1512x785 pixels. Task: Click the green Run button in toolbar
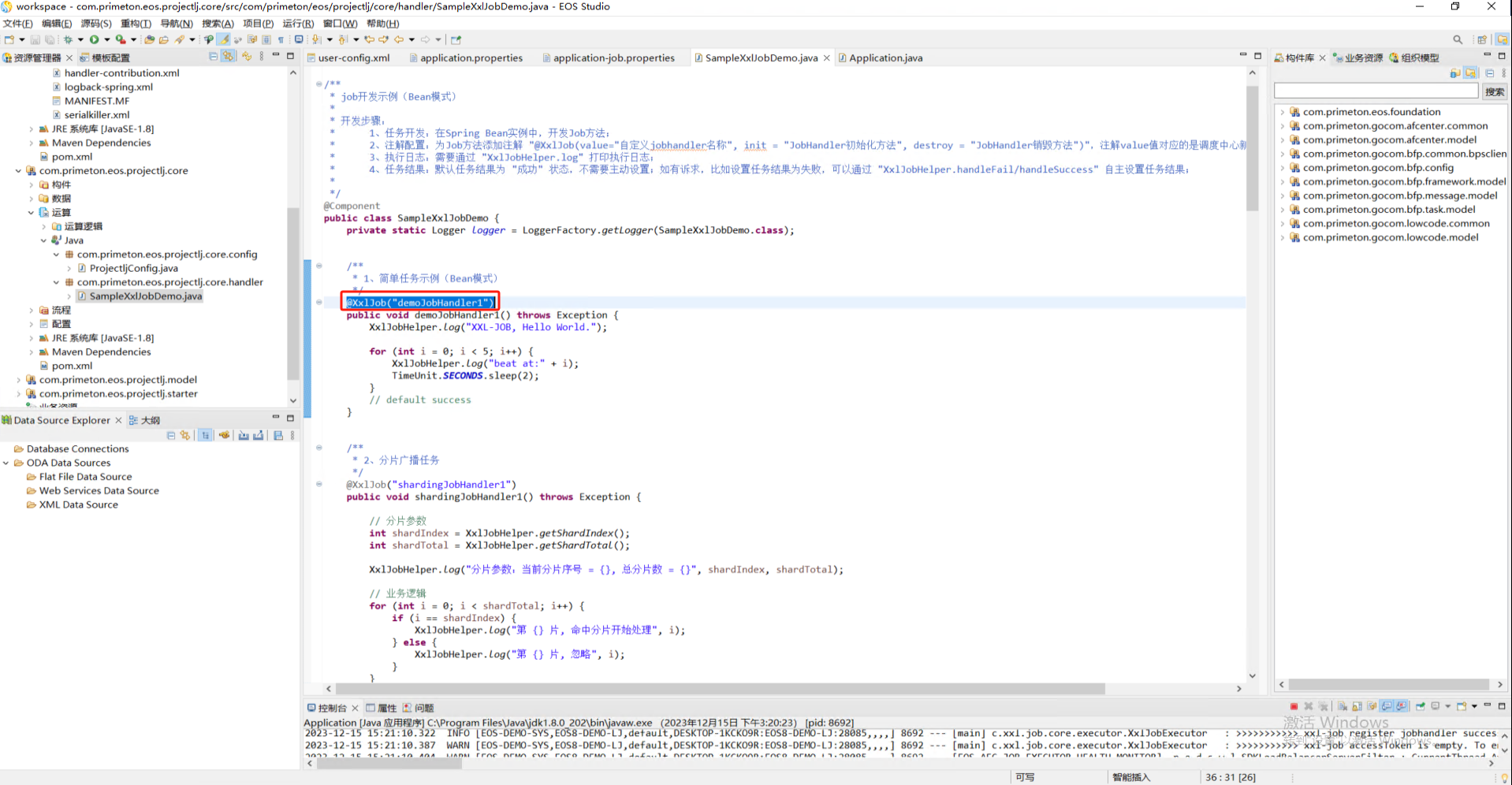pos(94,39)
